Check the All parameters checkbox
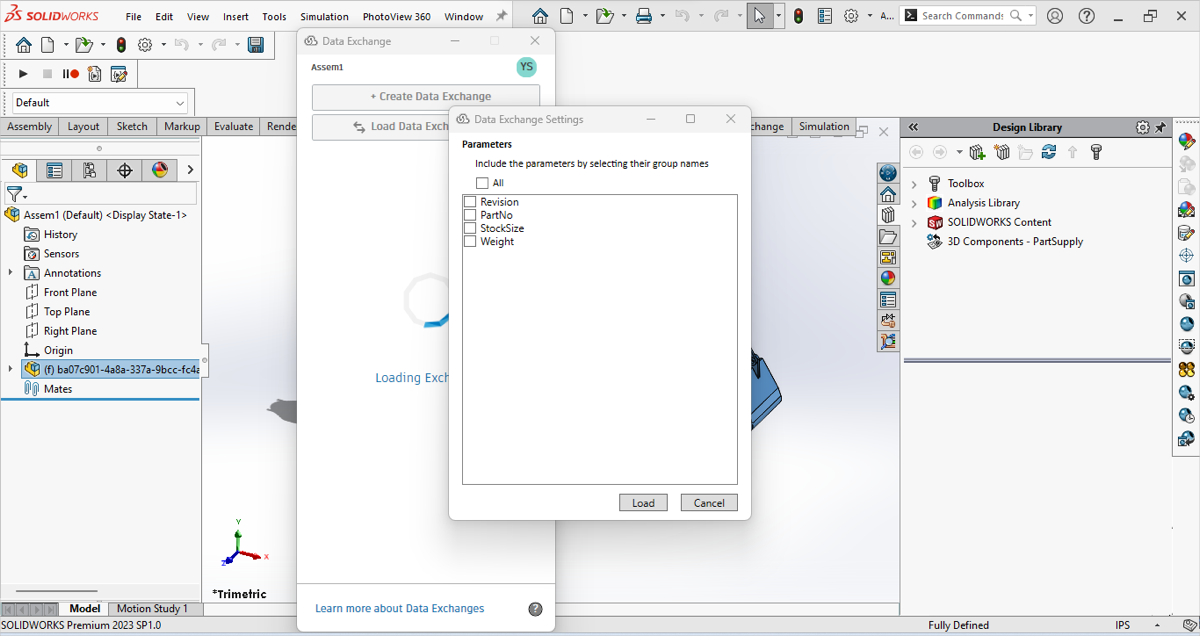1200x636 pixels. [x=482, y=183]
